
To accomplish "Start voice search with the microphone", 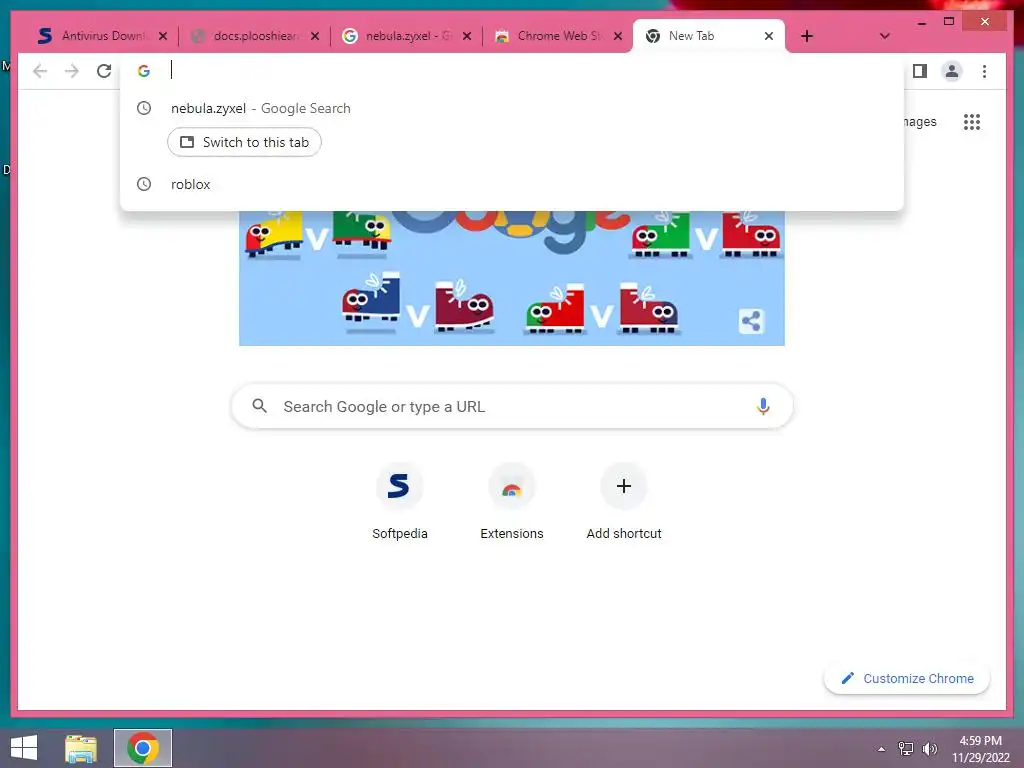I will pyautogui.click(x=763, y=406).
